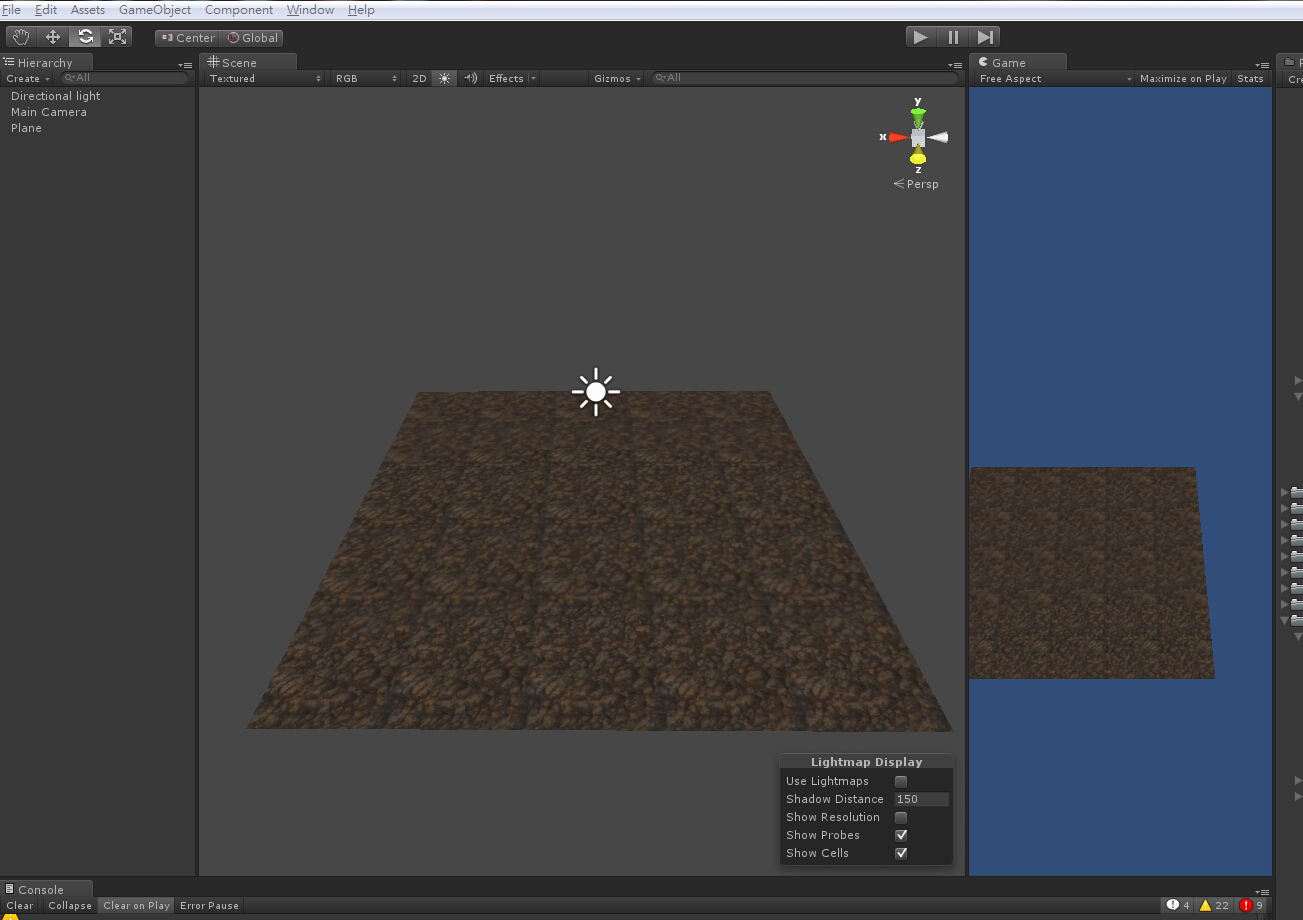Open the RGB render mode dropdown
The height and width of the screenshot is (920, 1303).
366,78
